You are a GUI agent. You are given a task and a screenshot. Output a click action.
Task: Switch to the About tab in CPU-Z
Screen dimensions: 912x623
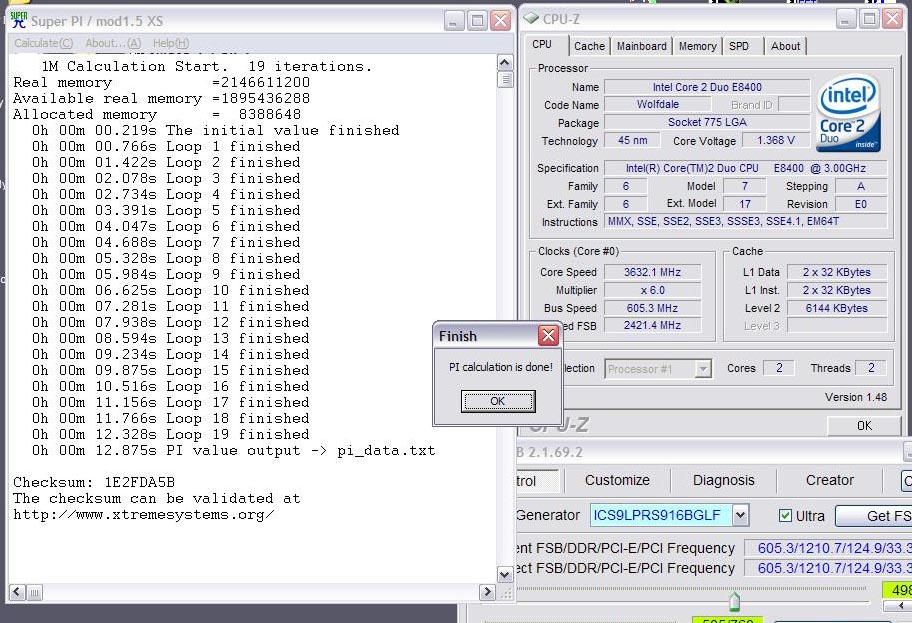(x=785, y=46)
